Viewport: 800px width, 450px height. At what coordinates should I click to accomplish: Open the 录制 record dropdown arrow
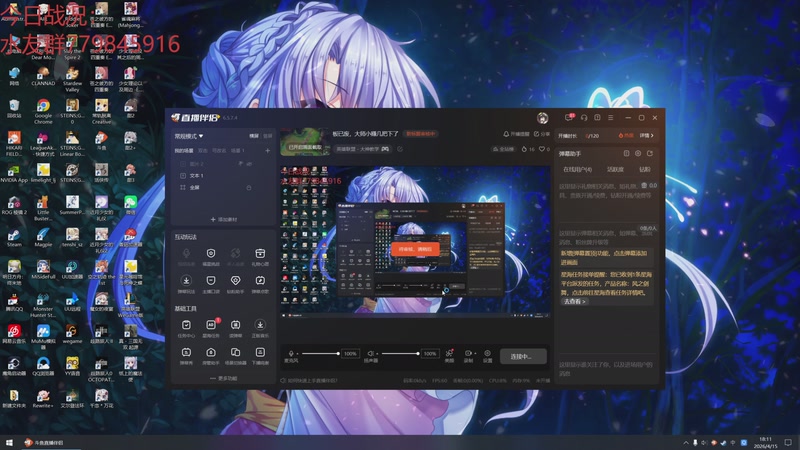tap(475, 353)
